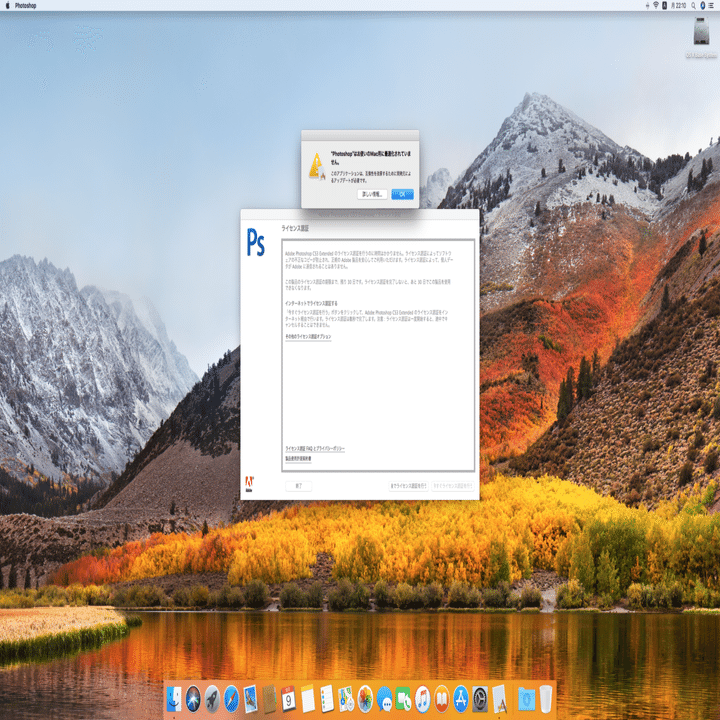
Task: Open Calendar from the Dock
Action: [x=288, y=699]
